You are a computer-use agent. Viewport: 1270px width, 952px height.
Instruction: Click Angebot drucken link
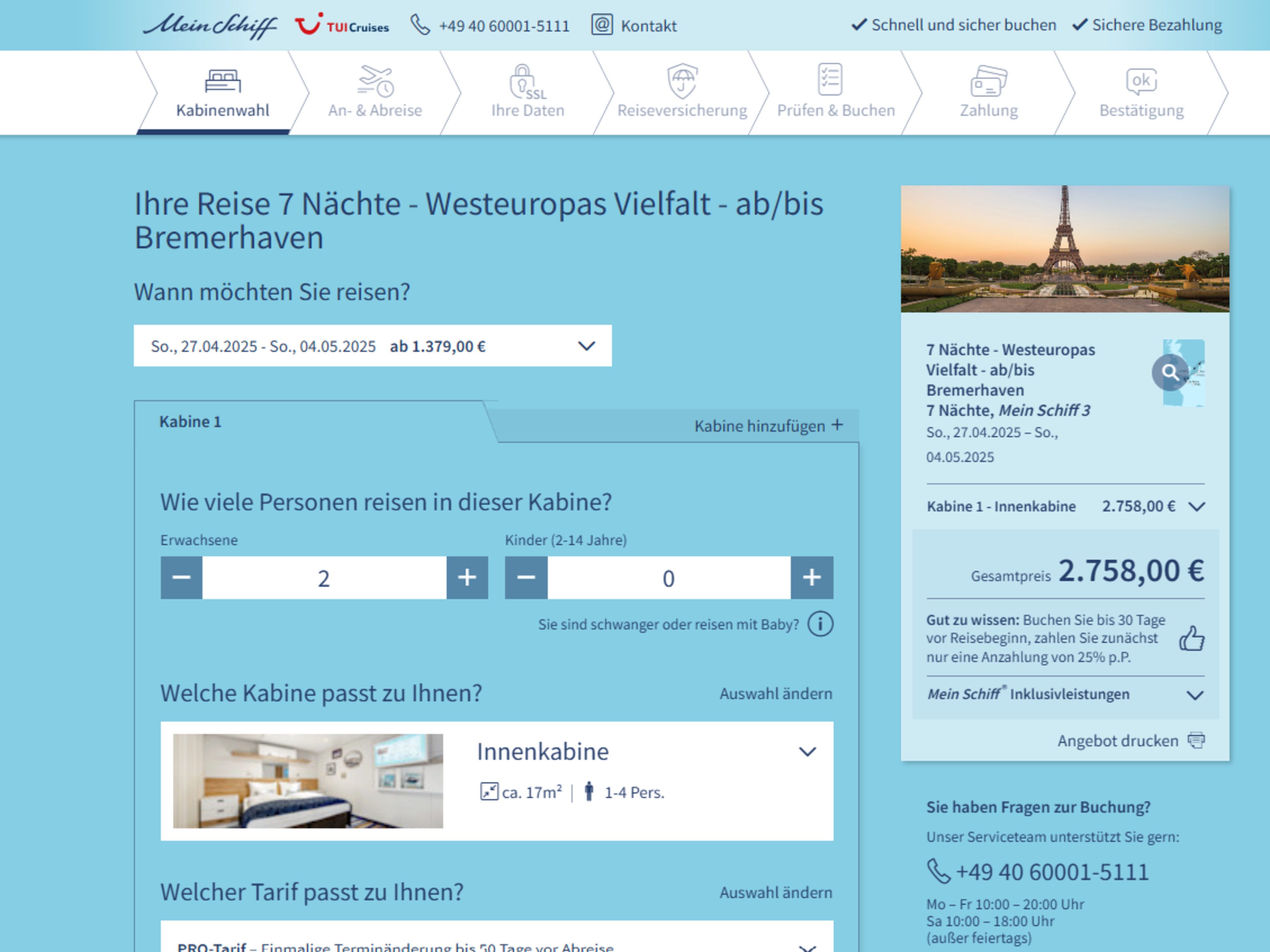coord(1117,741)
